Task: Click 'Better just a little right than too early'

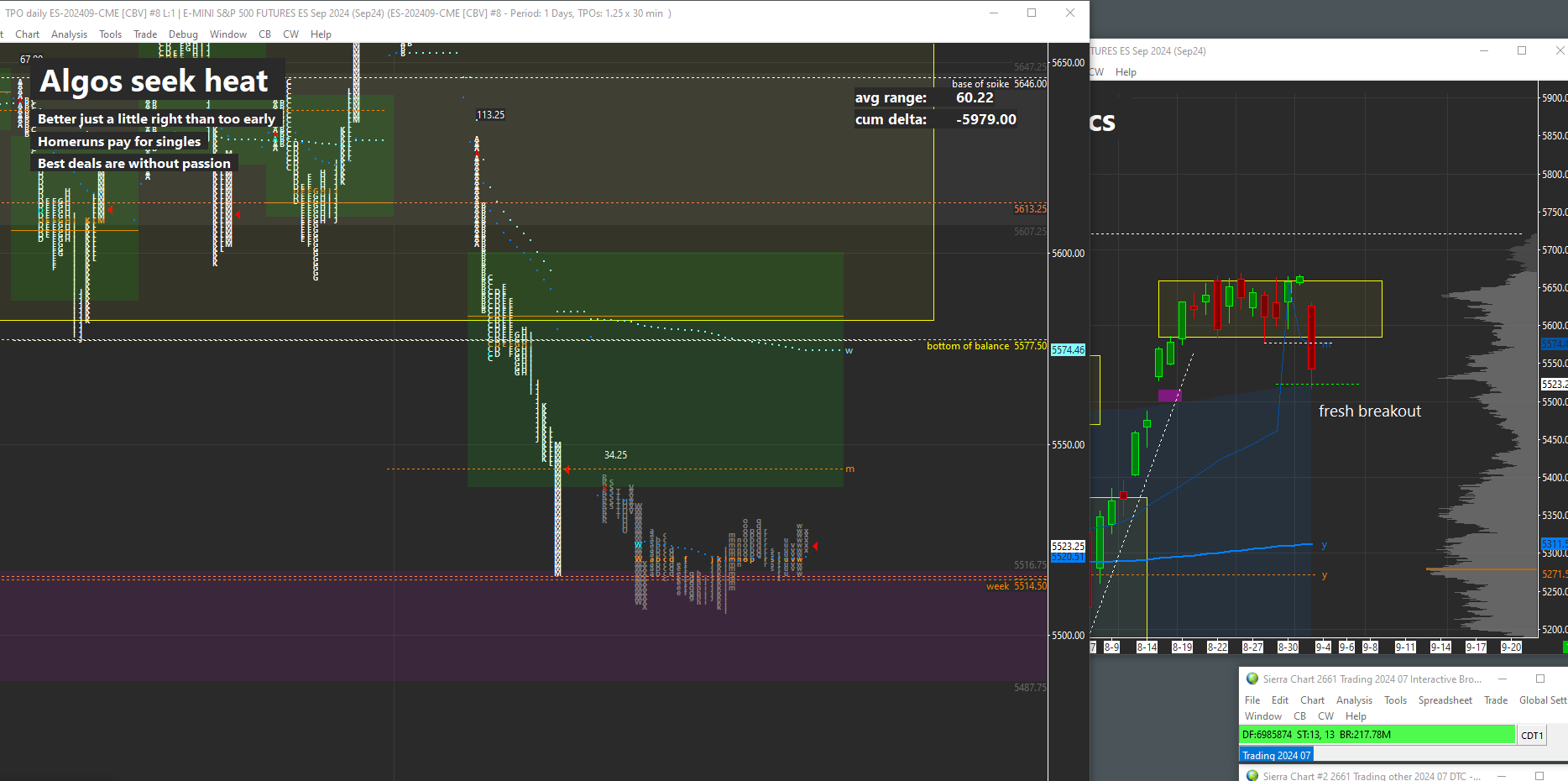Action: (x=156, y=119)
